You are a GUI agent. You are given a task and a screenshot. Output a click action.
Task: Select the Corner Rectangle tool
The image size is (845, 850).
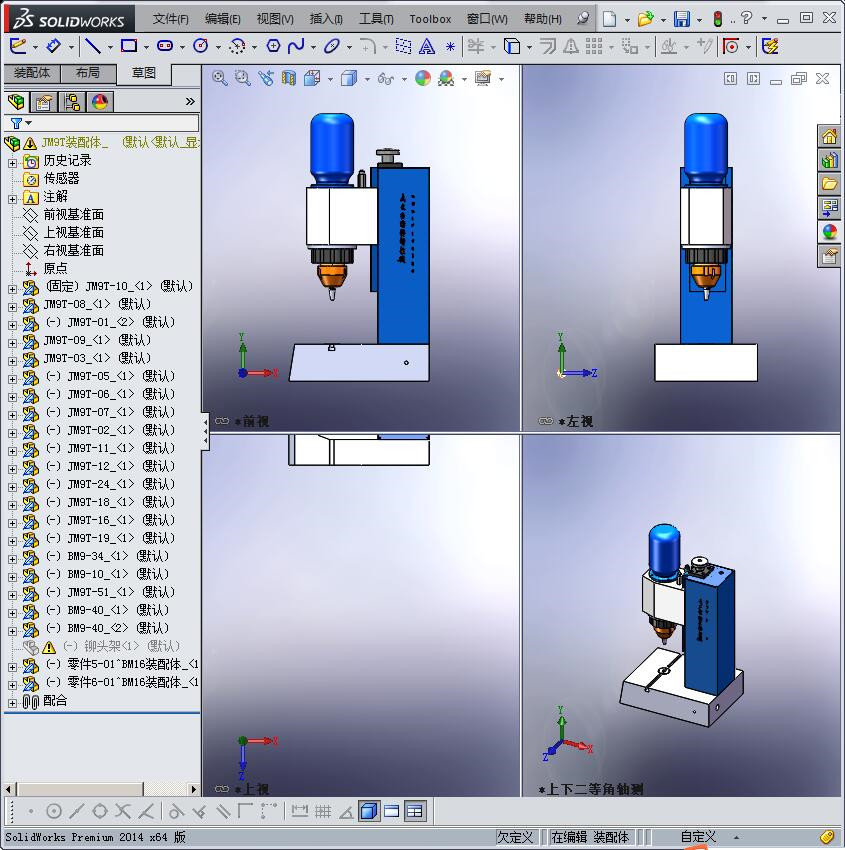point(128,47)
